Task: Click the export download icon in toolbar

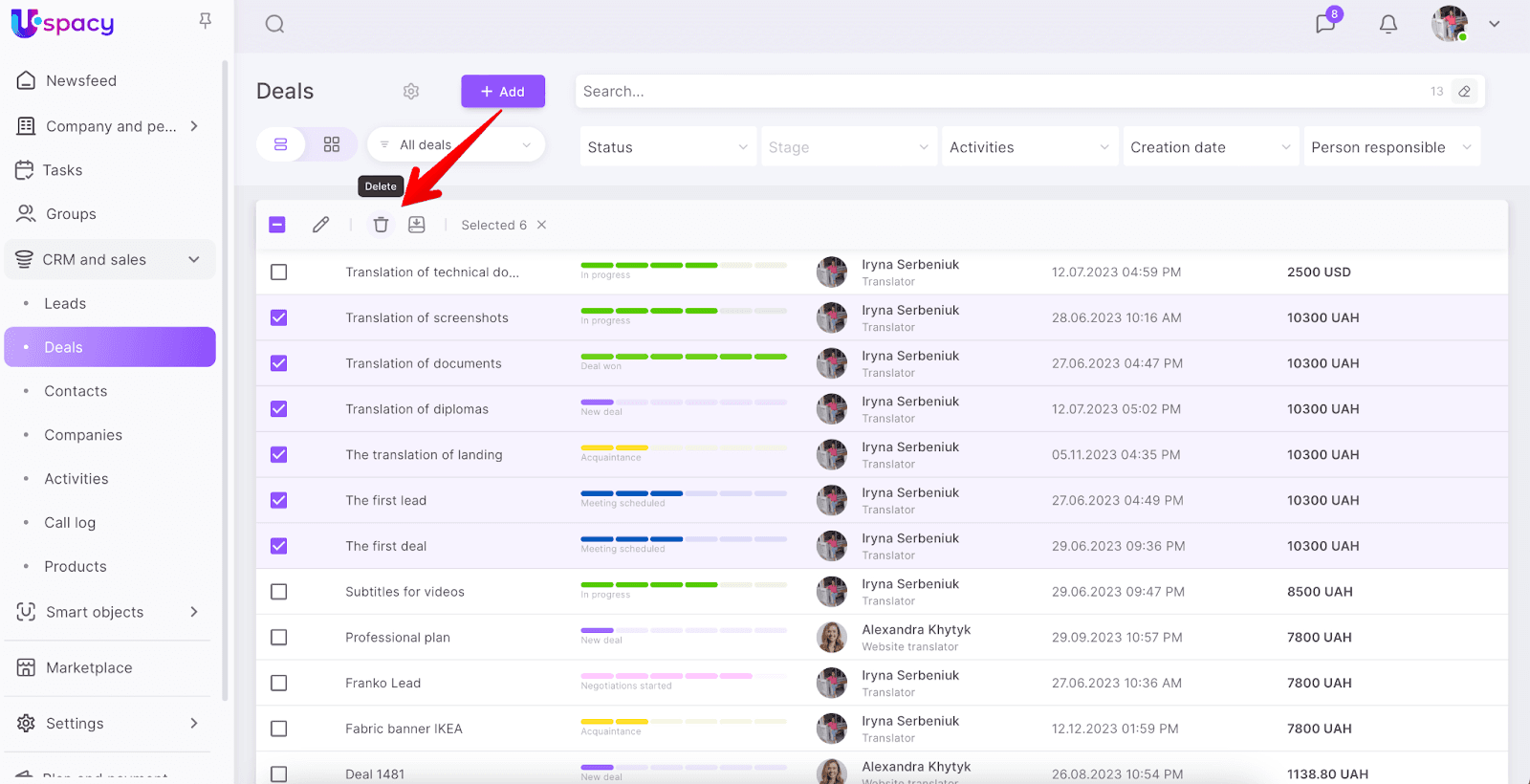Action: coord(417,225)
